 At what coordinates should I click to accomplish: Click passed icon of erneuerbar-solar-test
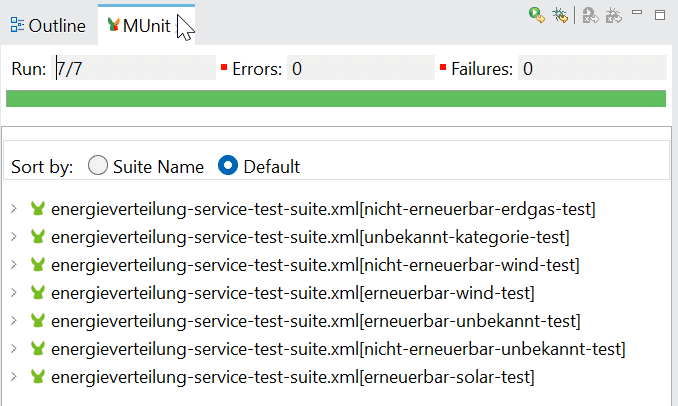click(38, 376)
